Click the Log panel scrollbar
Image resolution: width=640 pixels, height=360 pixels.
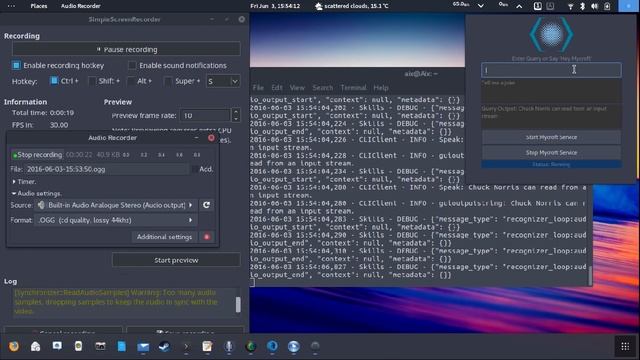tap(238, 304)
